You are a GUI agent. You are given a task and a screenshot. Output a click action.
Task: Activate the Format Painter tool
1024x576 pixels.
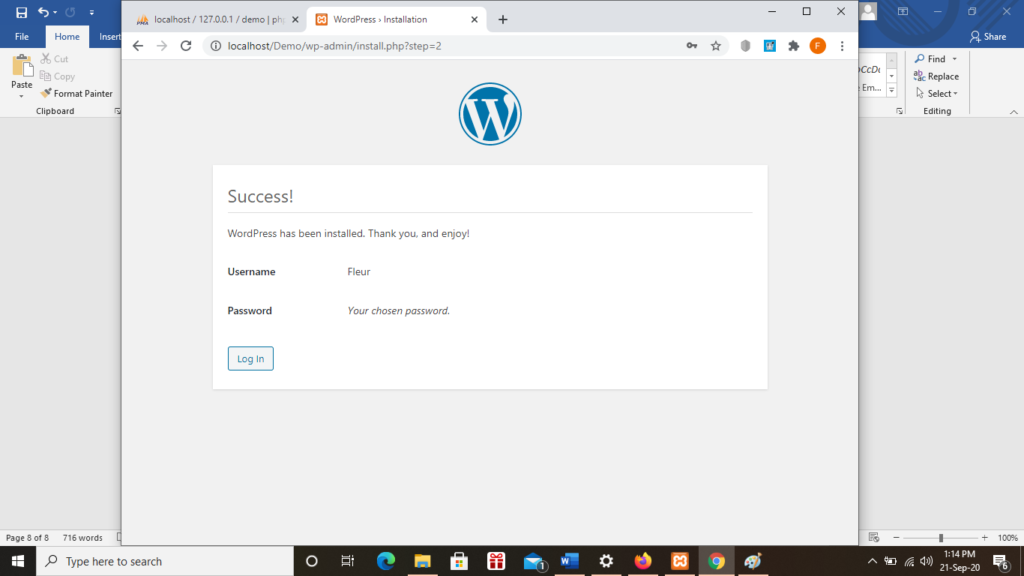[76, 93]
